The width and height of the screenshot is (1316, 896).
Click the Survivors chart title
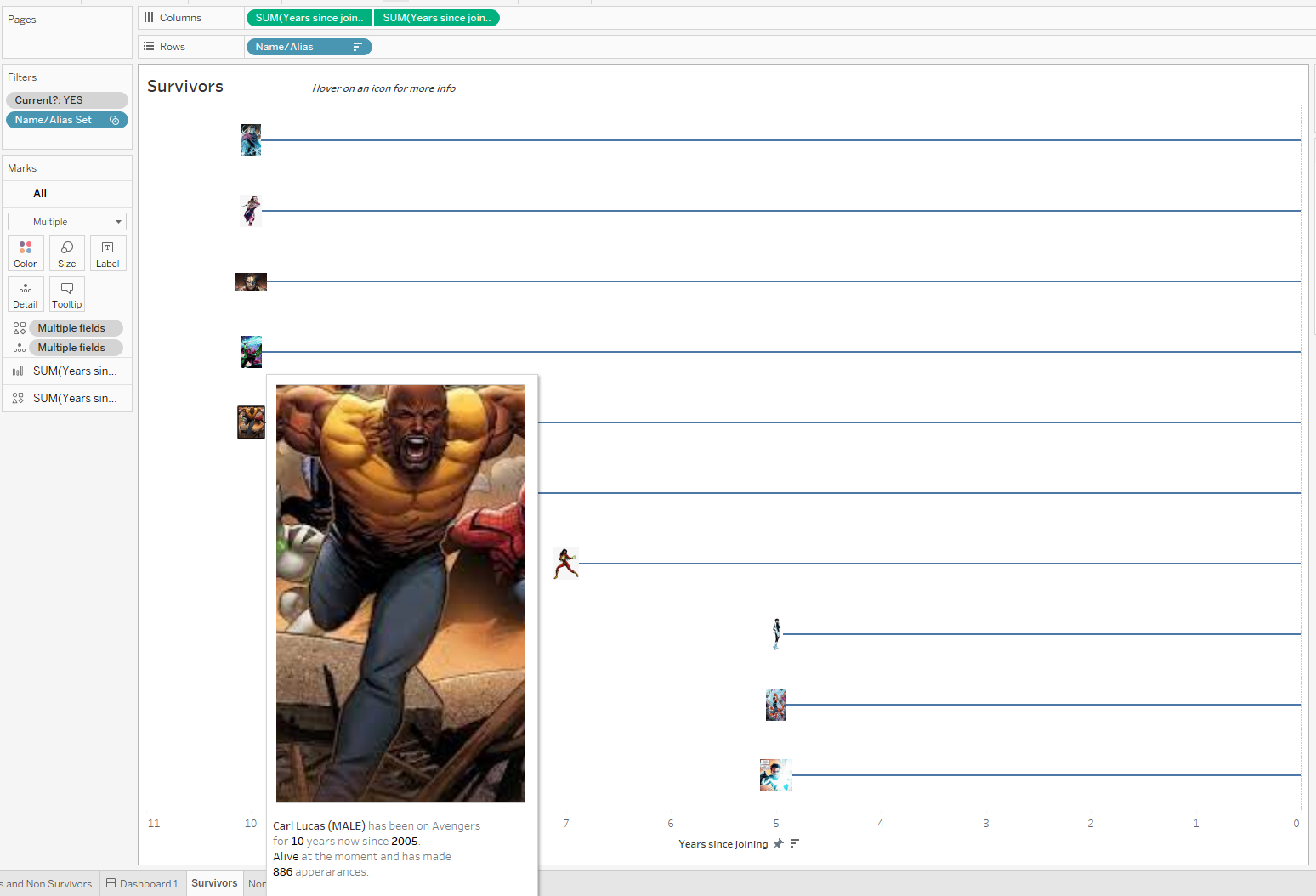[x=185, y=86]
